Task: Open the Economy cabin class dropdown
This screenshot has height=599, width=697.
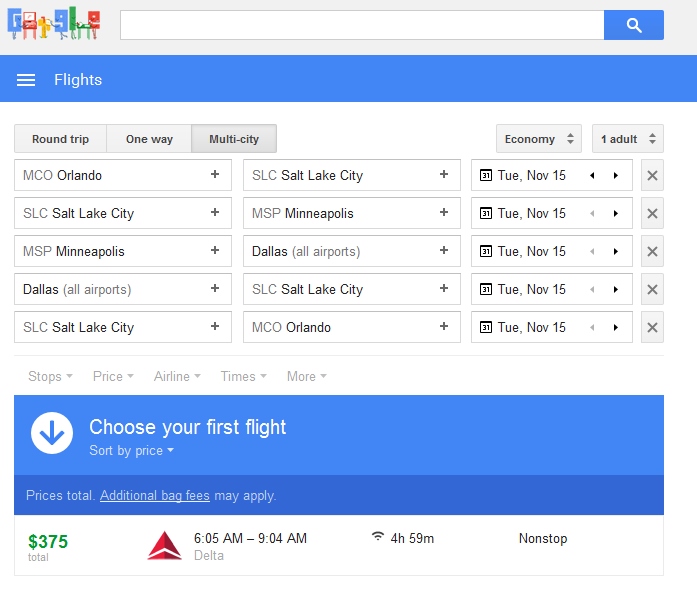Action: [x=538, y=139]
